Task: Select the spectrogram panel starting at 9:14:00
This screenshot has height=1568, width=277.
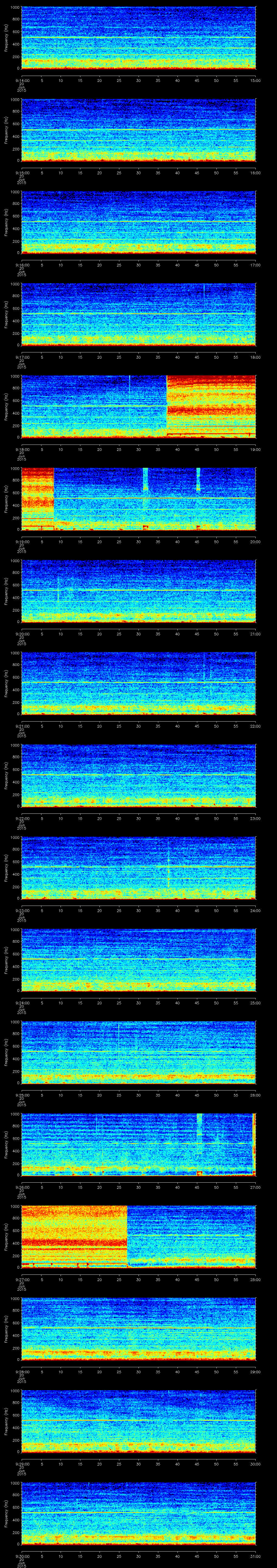Action: [138, 38]
